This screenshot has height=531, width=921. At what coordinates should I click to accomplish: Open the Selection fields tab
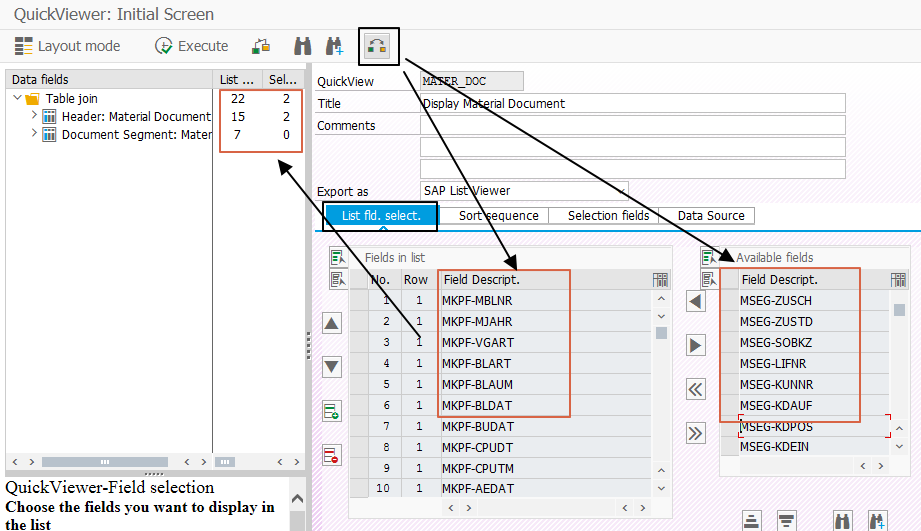pyautogui.click(x=608, y=216)
